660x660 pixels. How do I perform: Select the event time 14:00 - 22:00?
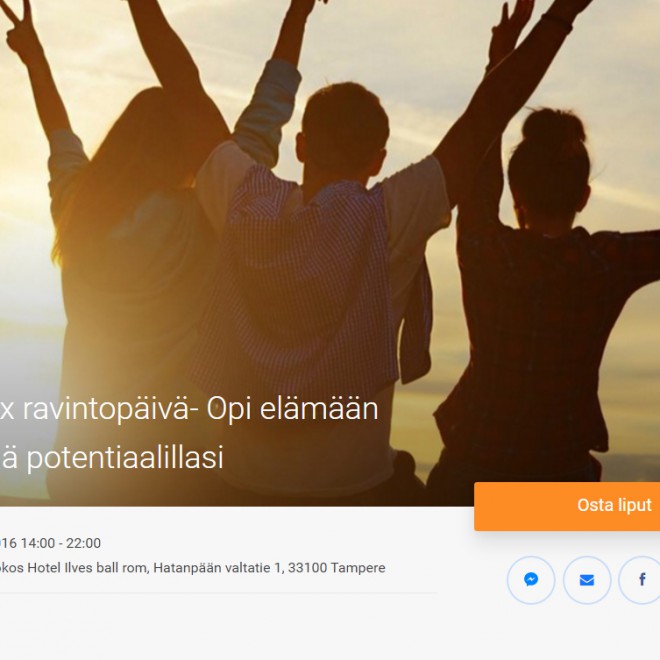click(x=61, y=543)
